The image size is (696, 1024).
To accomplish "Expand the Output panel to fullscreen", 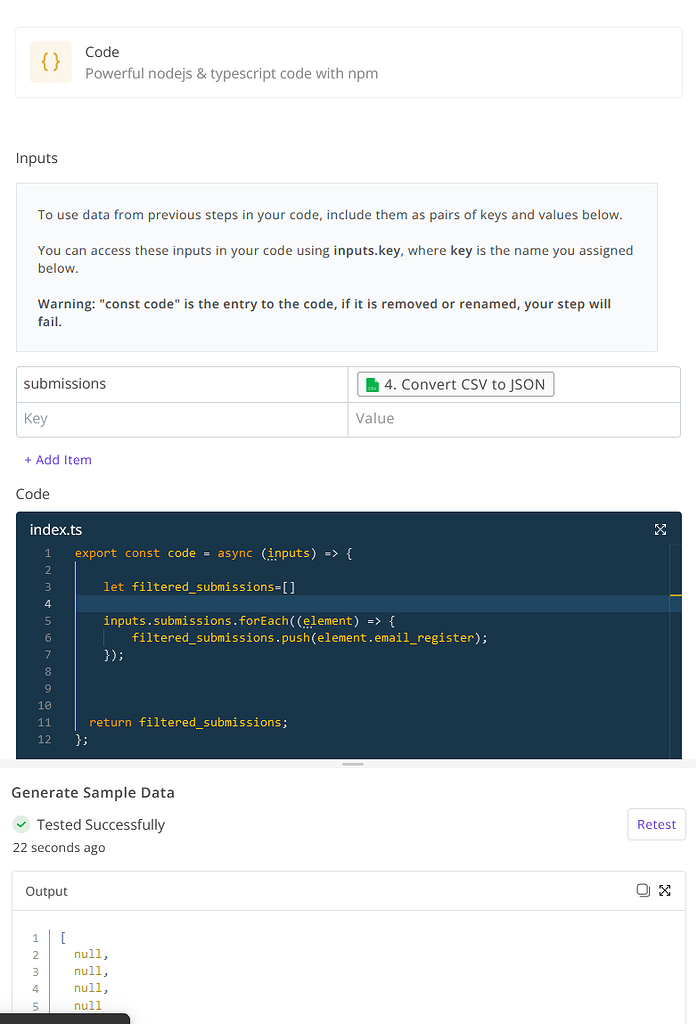I will [664, 890].
